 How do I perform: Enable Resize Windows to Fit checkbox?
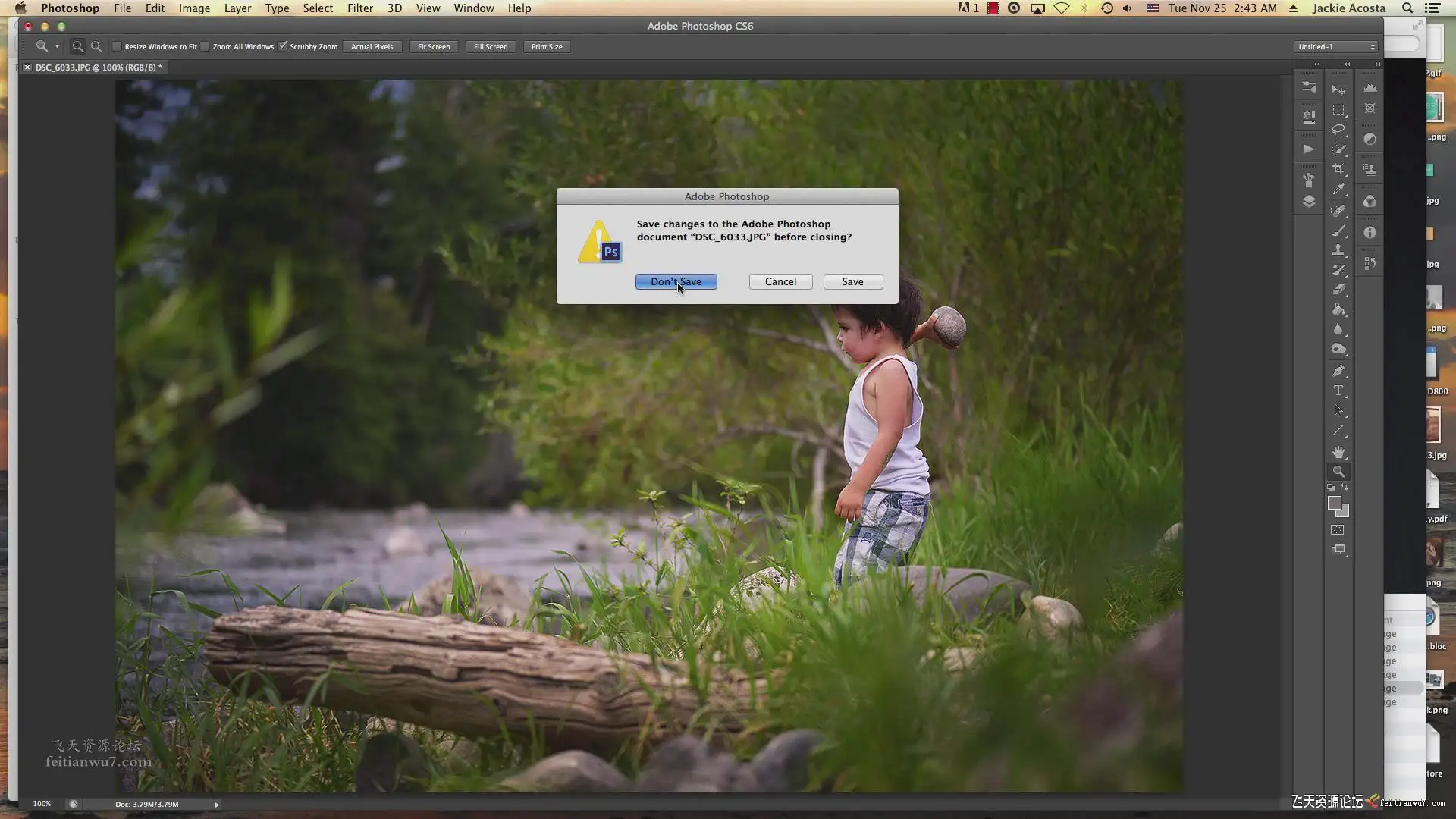click(117, 46)
